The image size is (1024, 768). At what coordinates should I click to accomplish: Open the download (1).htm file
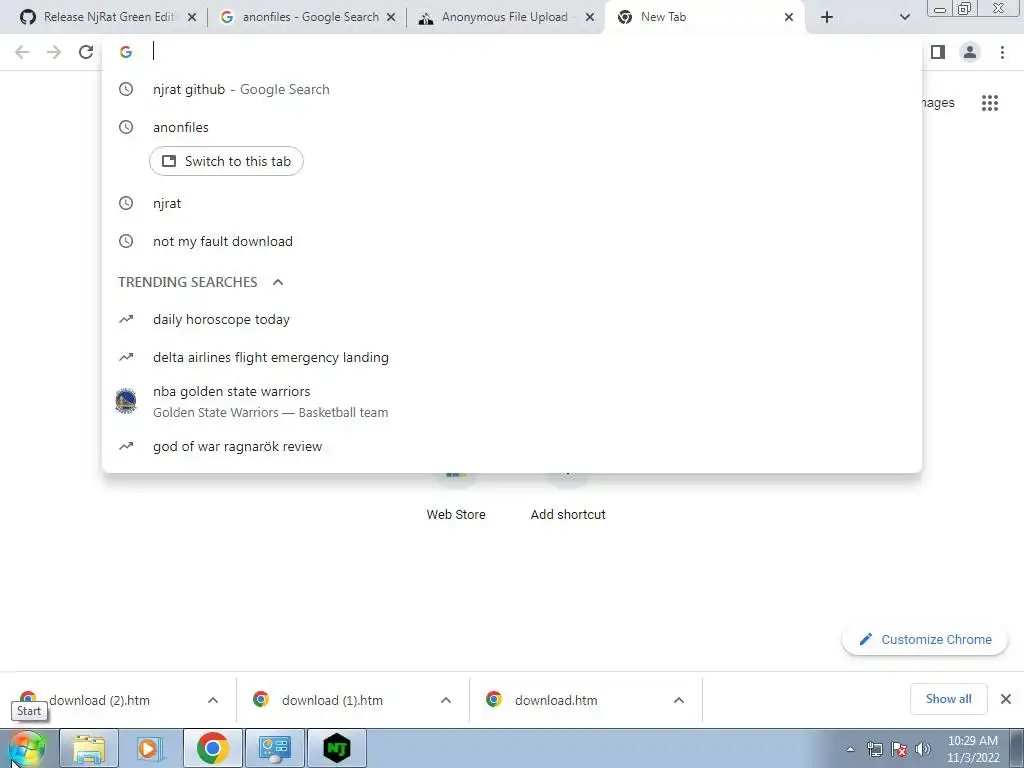(x=332, y=701)
